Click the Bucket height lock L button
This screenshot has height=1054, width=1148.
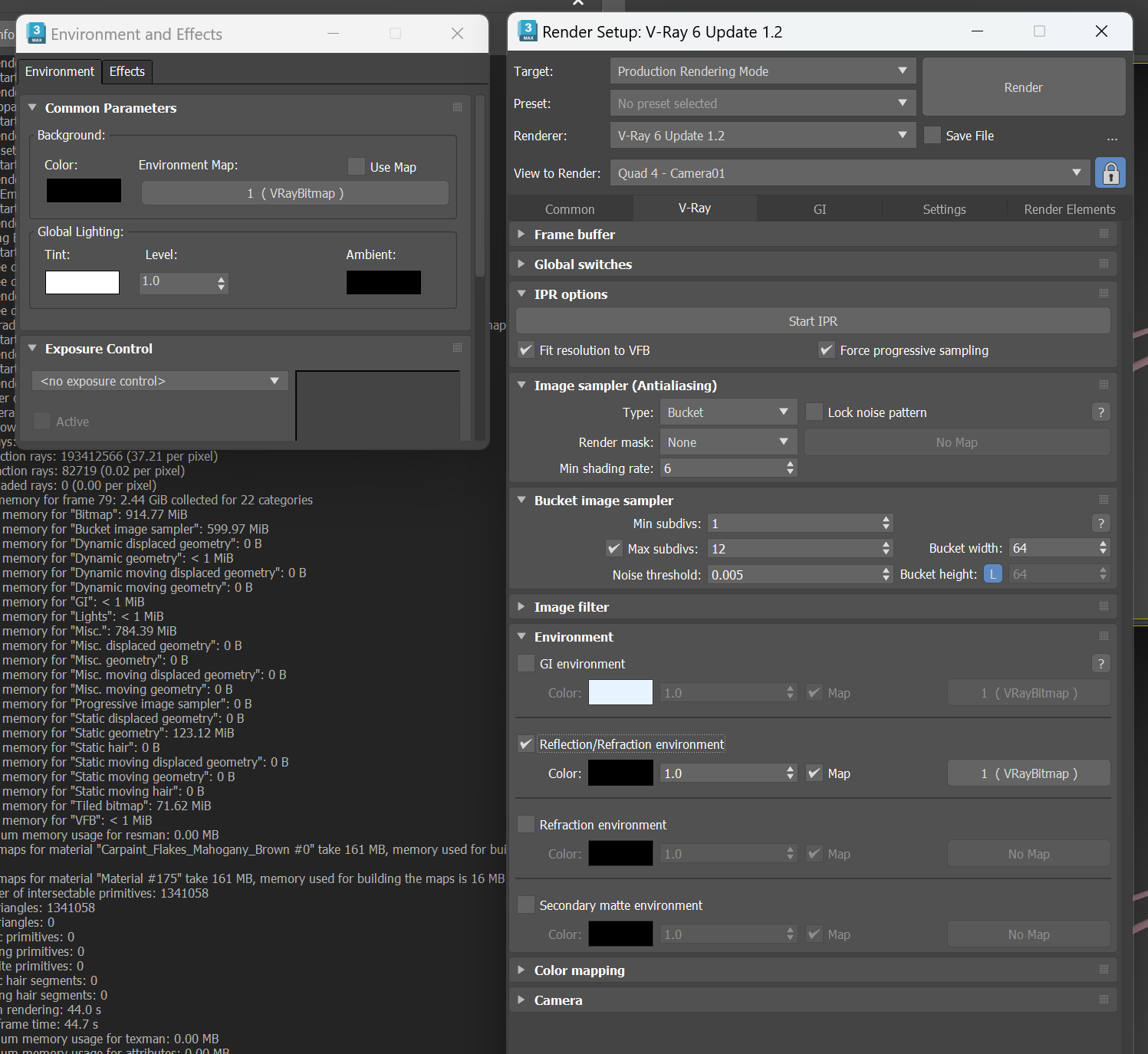[x=993, y=574]
